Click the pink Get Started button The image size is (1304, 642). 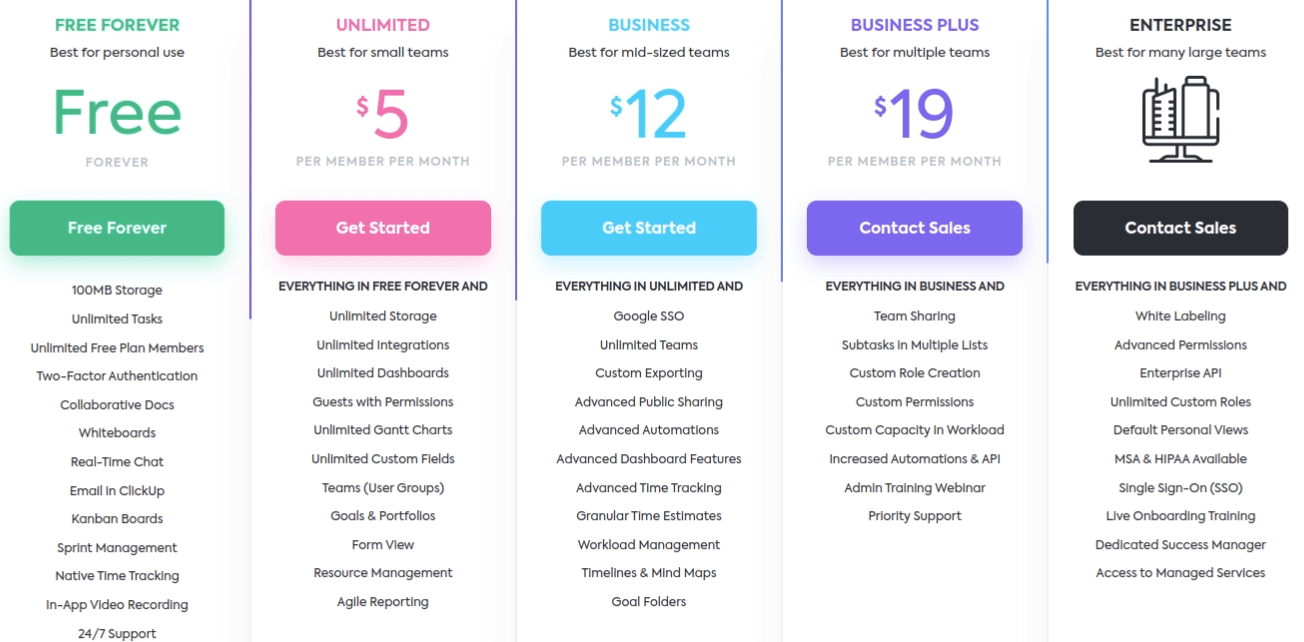tap(383, 228)
